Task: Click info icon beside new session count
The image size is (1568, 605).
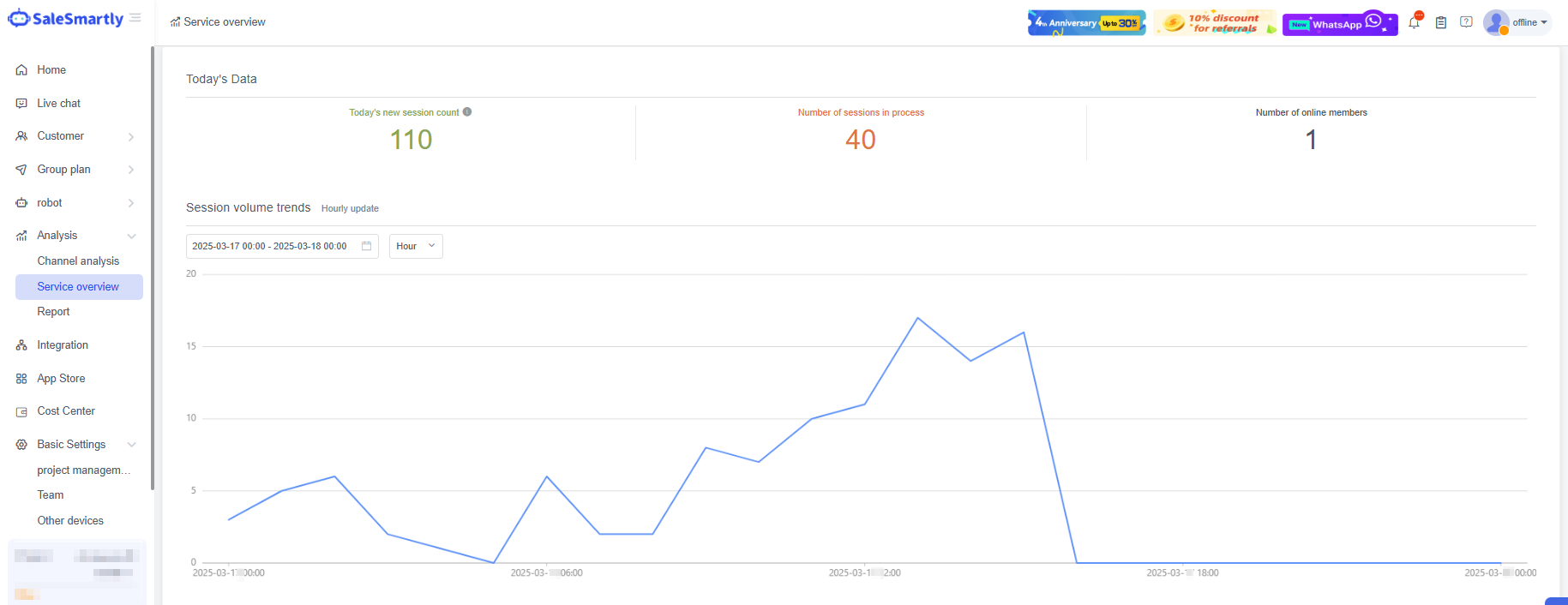Action: [x=467, y=112]
